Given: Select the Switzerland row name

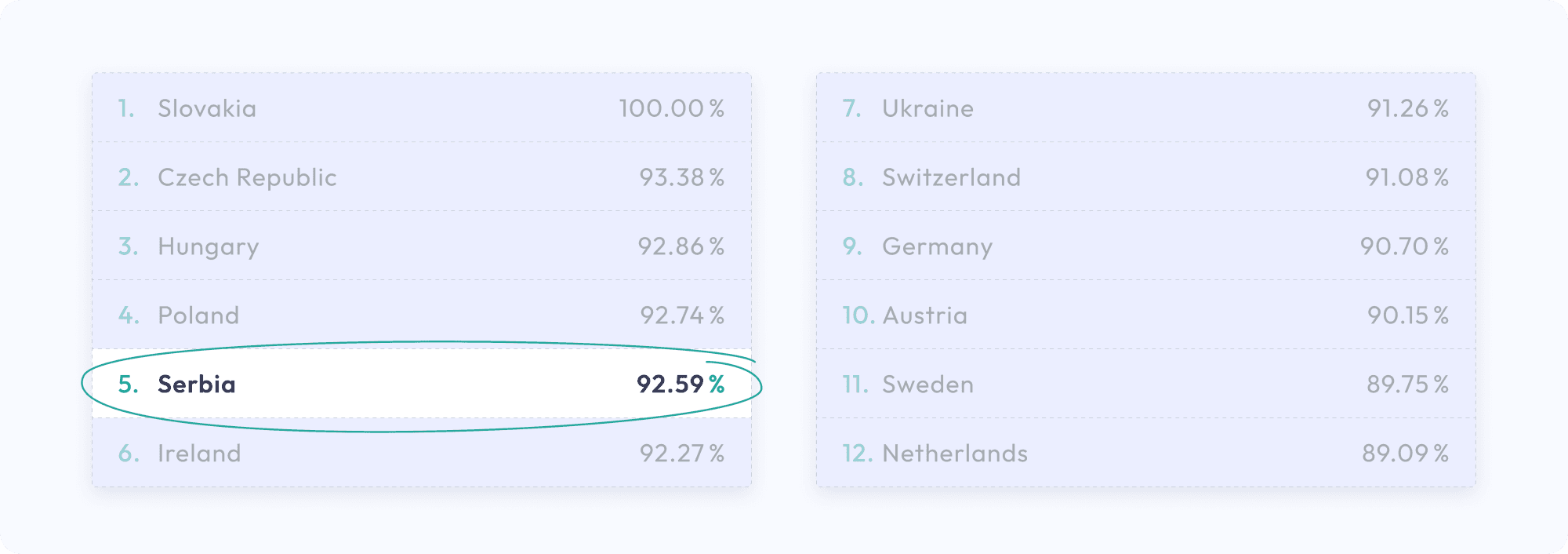Looking at the screenshot, I should point(951,177).
